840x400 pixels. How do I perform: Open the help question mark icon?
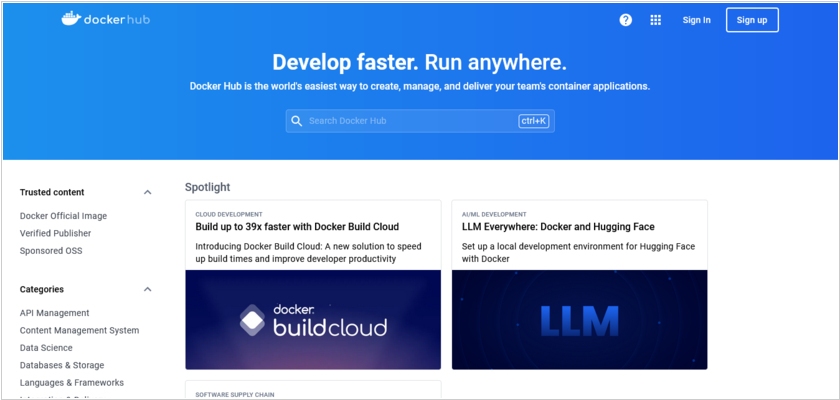tap(626, 20)
